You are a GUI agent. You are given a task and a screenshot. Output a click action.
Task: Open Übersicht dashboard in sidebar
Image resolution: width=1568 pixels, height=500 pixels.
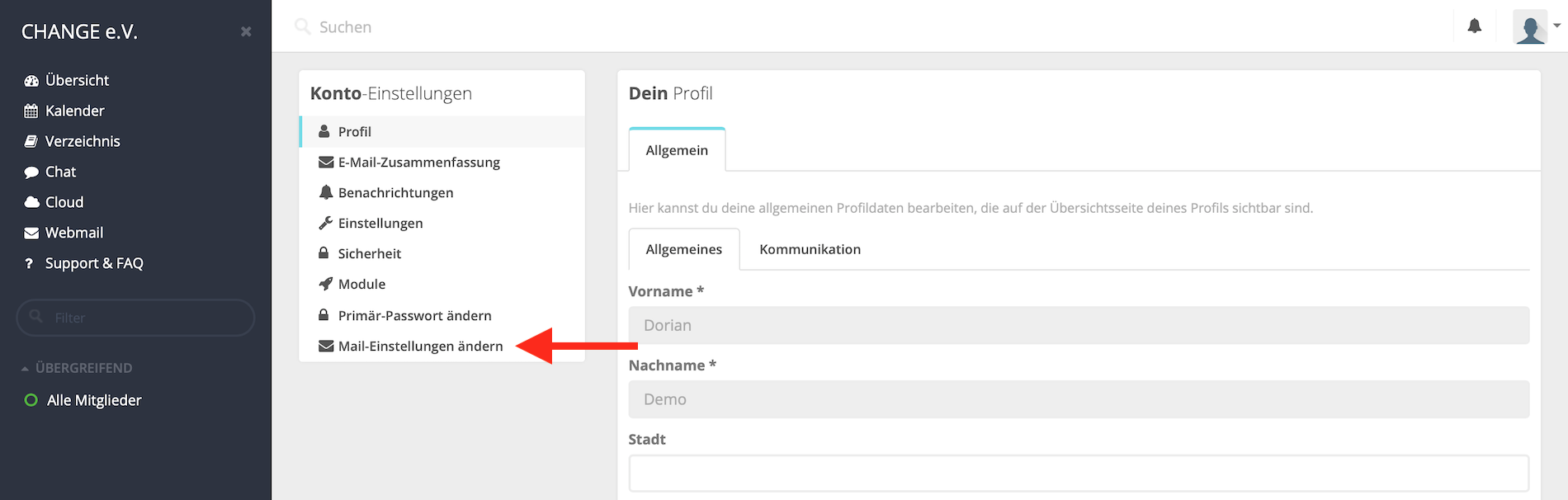[x=76, y=80]
